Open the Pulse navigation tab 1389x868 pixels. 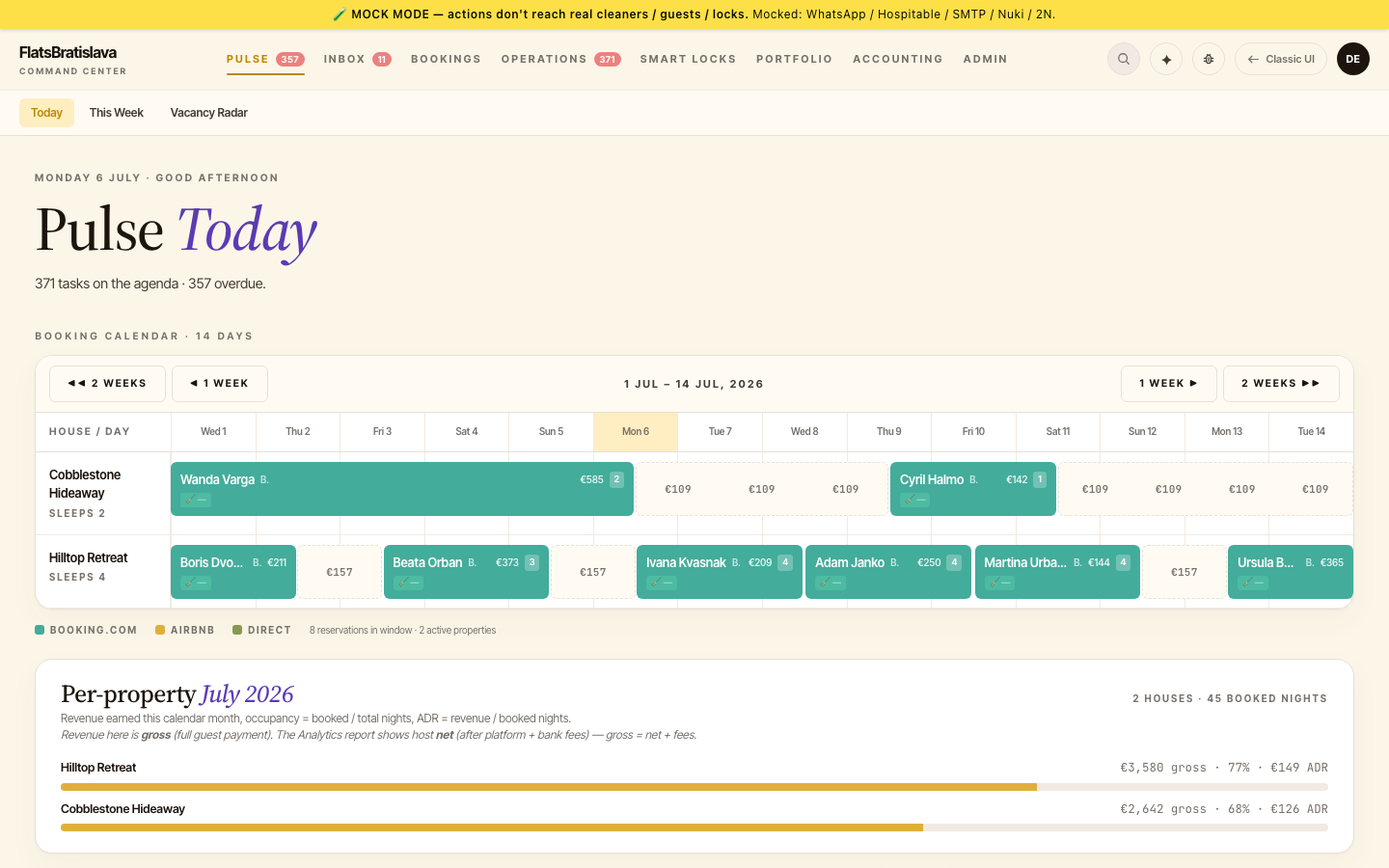tap(265, 59)
